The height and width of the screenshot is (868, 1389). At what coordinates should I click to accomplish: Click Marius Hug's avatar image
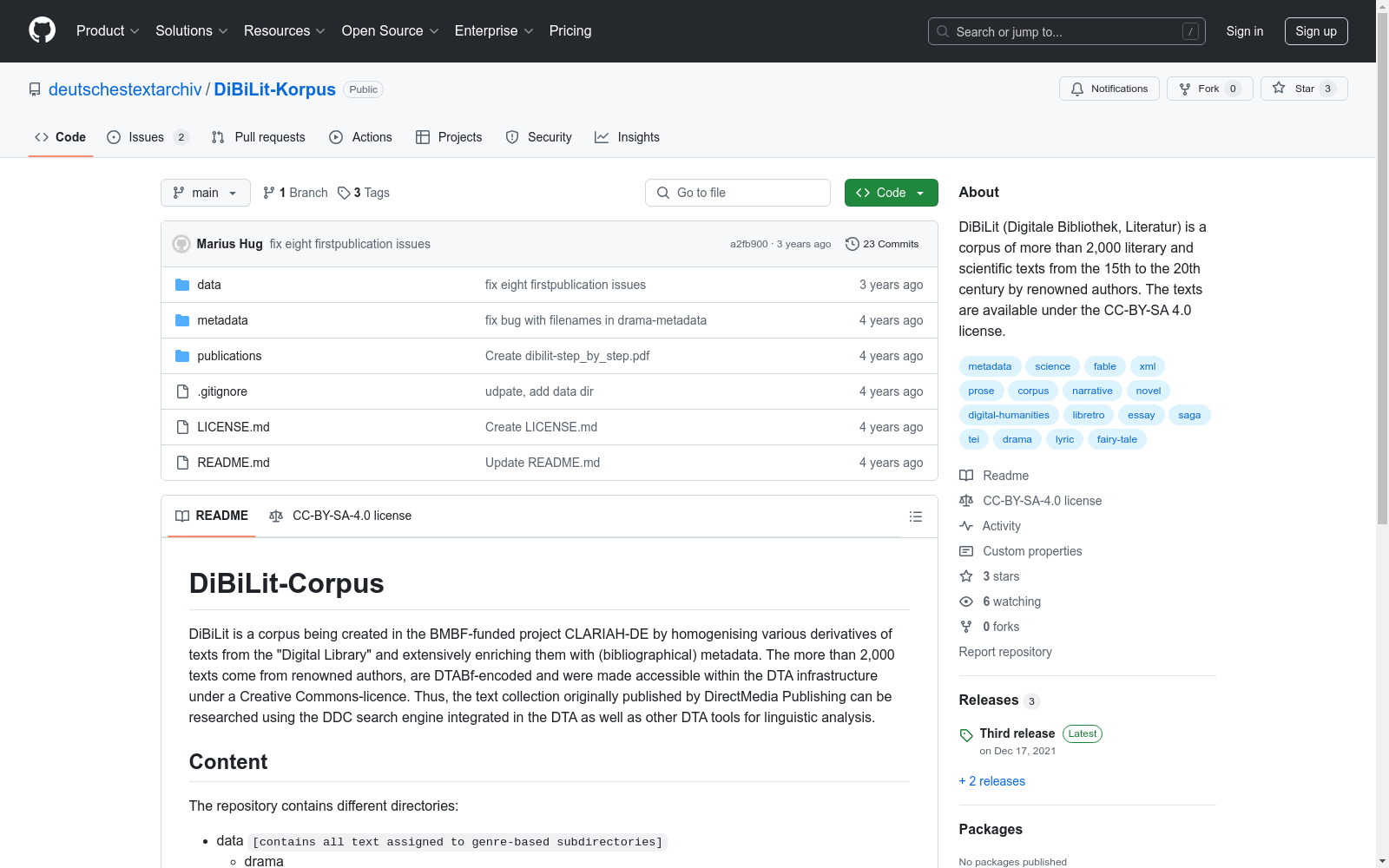181,244
